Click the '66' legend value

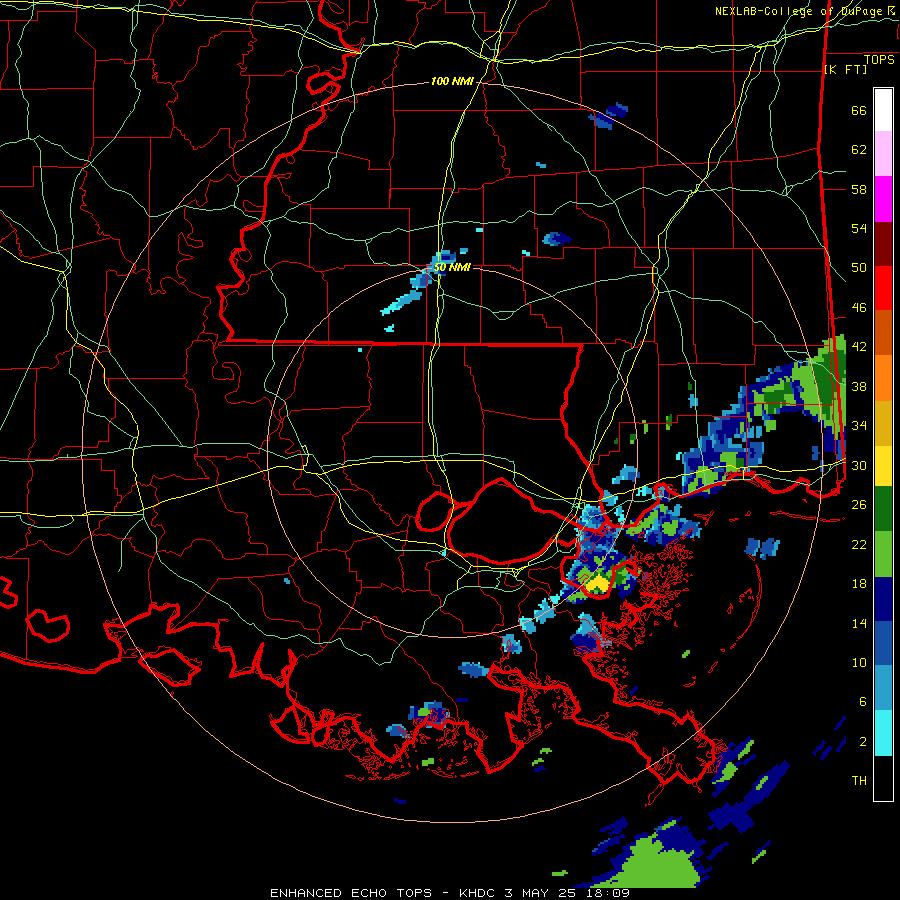(x=859, y=110)
